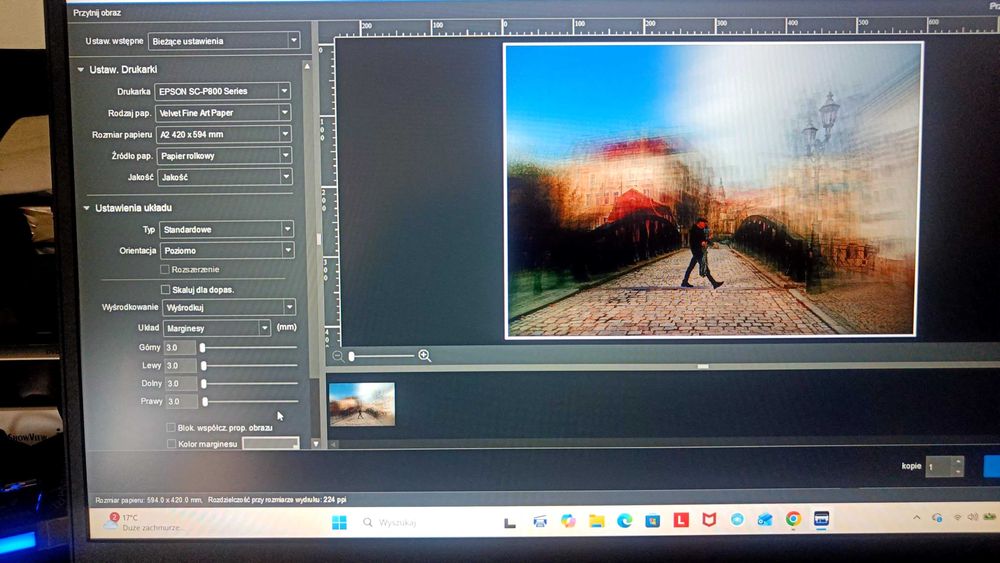Open the round light-blue taskbar app

tap(737, 520)
